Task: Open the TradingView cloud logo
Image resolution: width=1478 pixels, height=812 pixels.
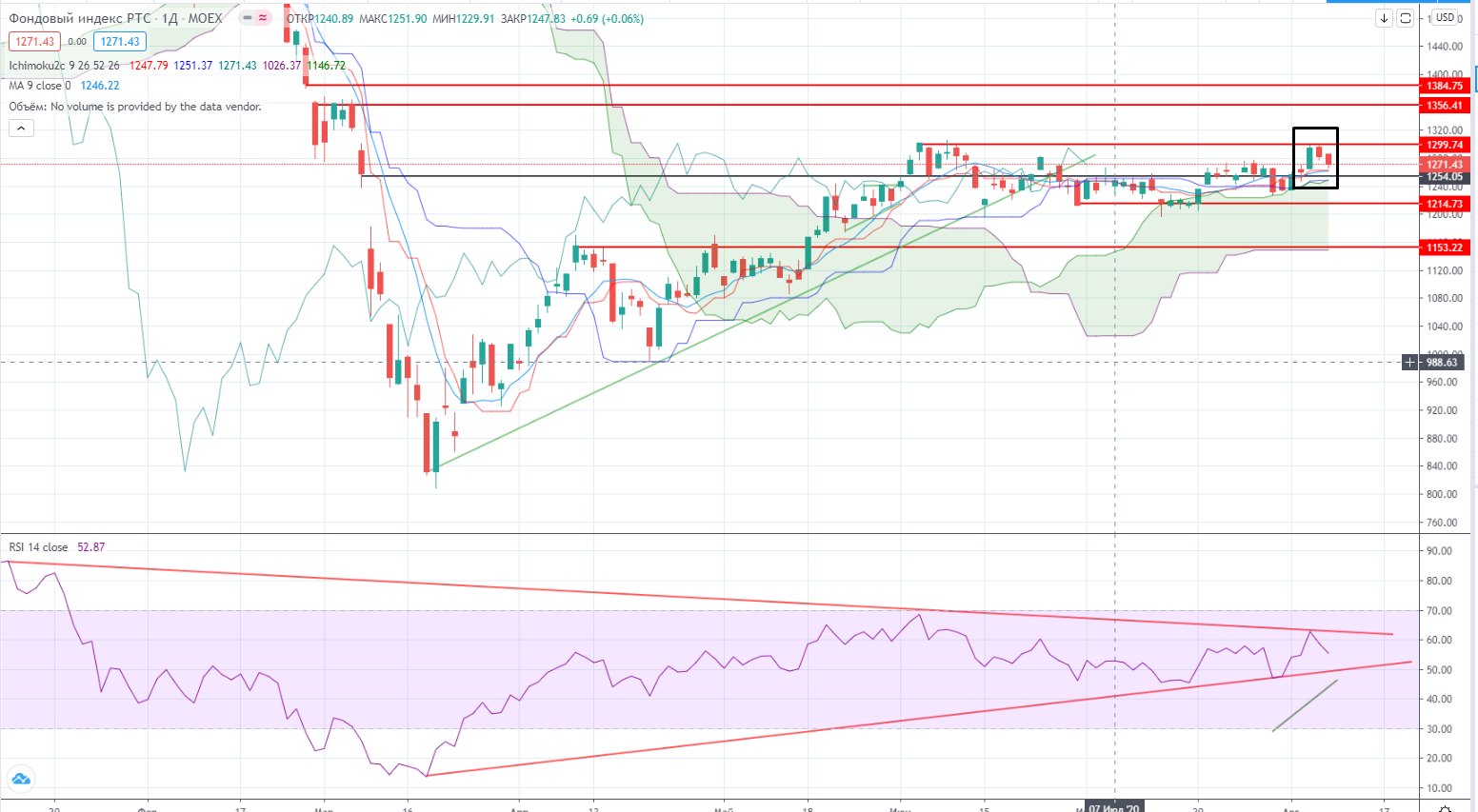Action: [20, 779]
